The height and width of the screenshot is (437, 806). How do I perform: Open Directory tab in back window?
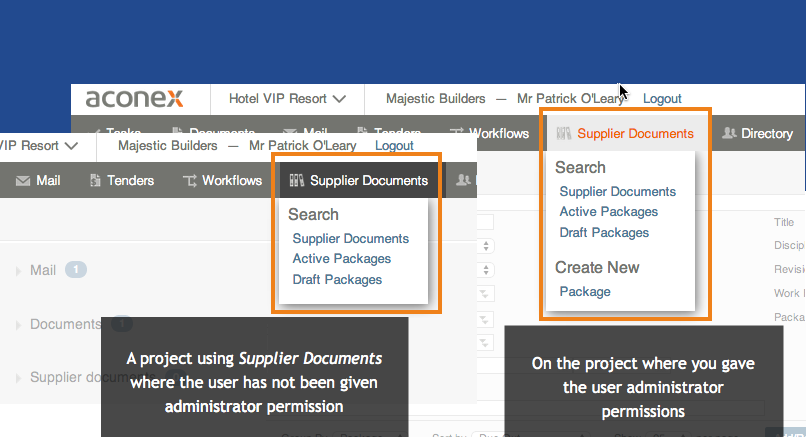point(758,134)
